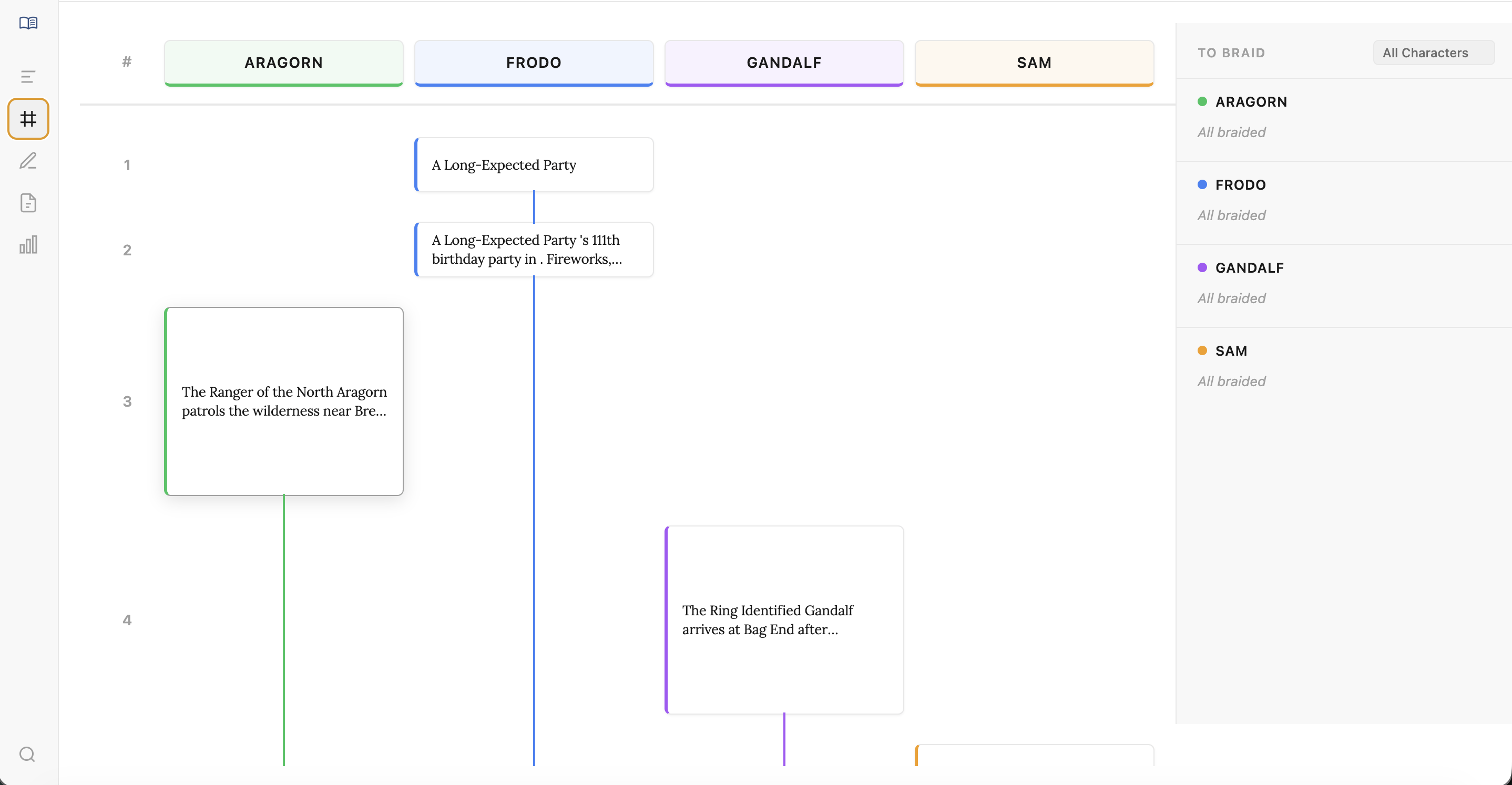
Task: Select the FRODO column header
Action: pos(534,62)
